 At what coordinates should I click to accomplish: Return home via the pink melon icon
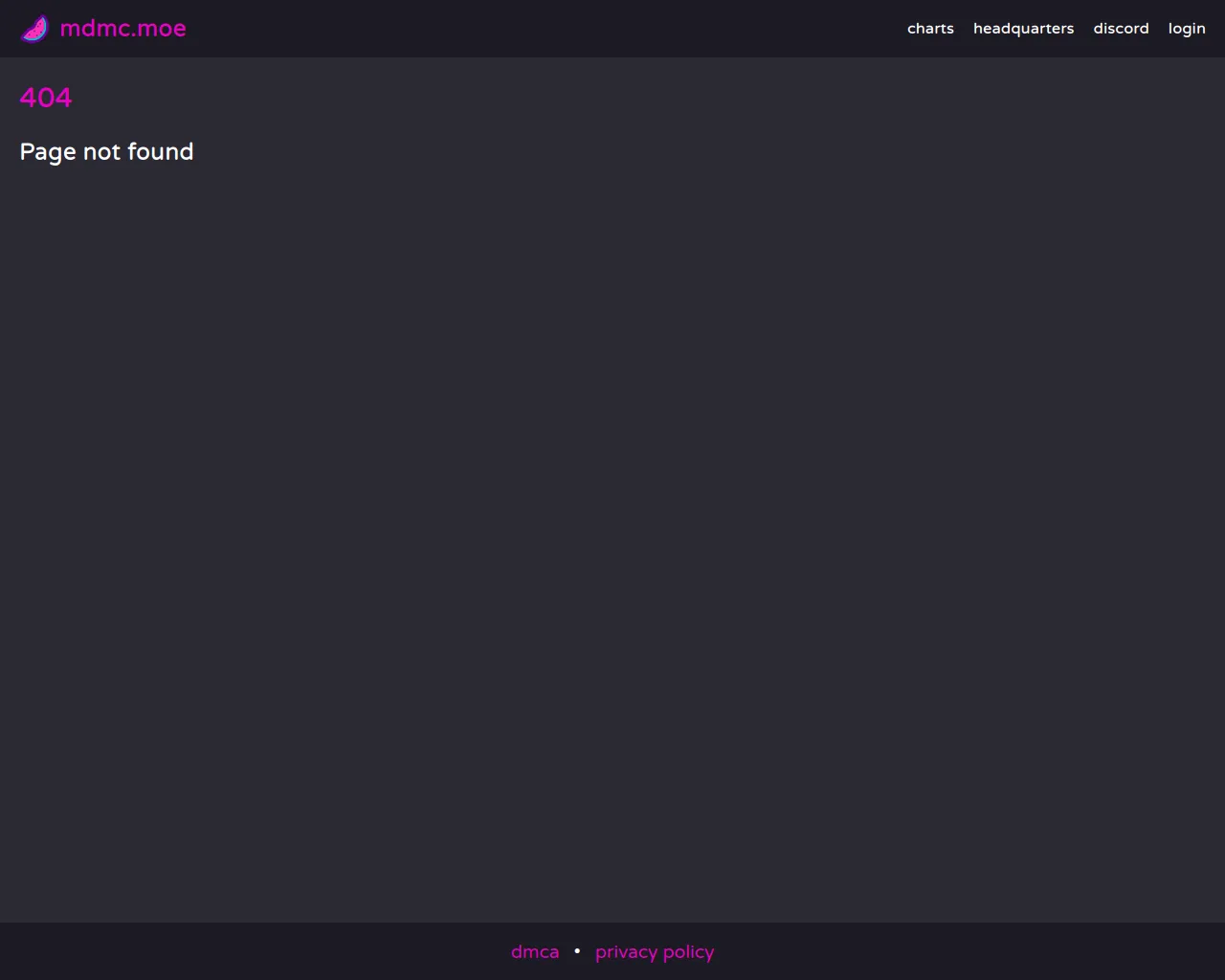point(34,29)
